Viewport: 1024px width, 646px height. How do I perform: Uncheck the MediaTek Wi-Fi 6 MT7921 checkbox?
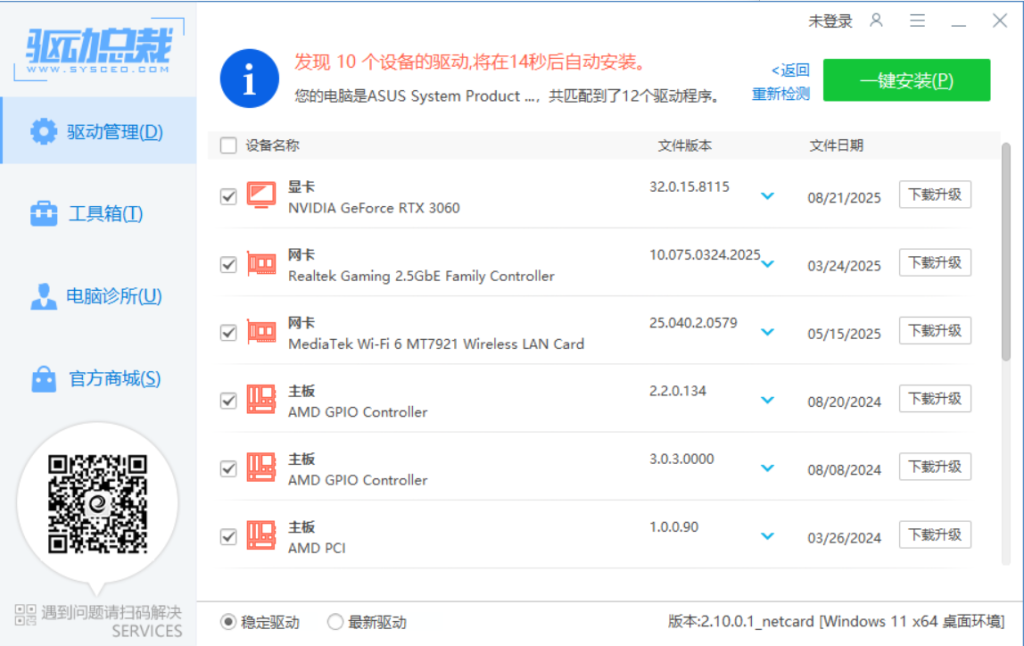[x=228, y=332]
